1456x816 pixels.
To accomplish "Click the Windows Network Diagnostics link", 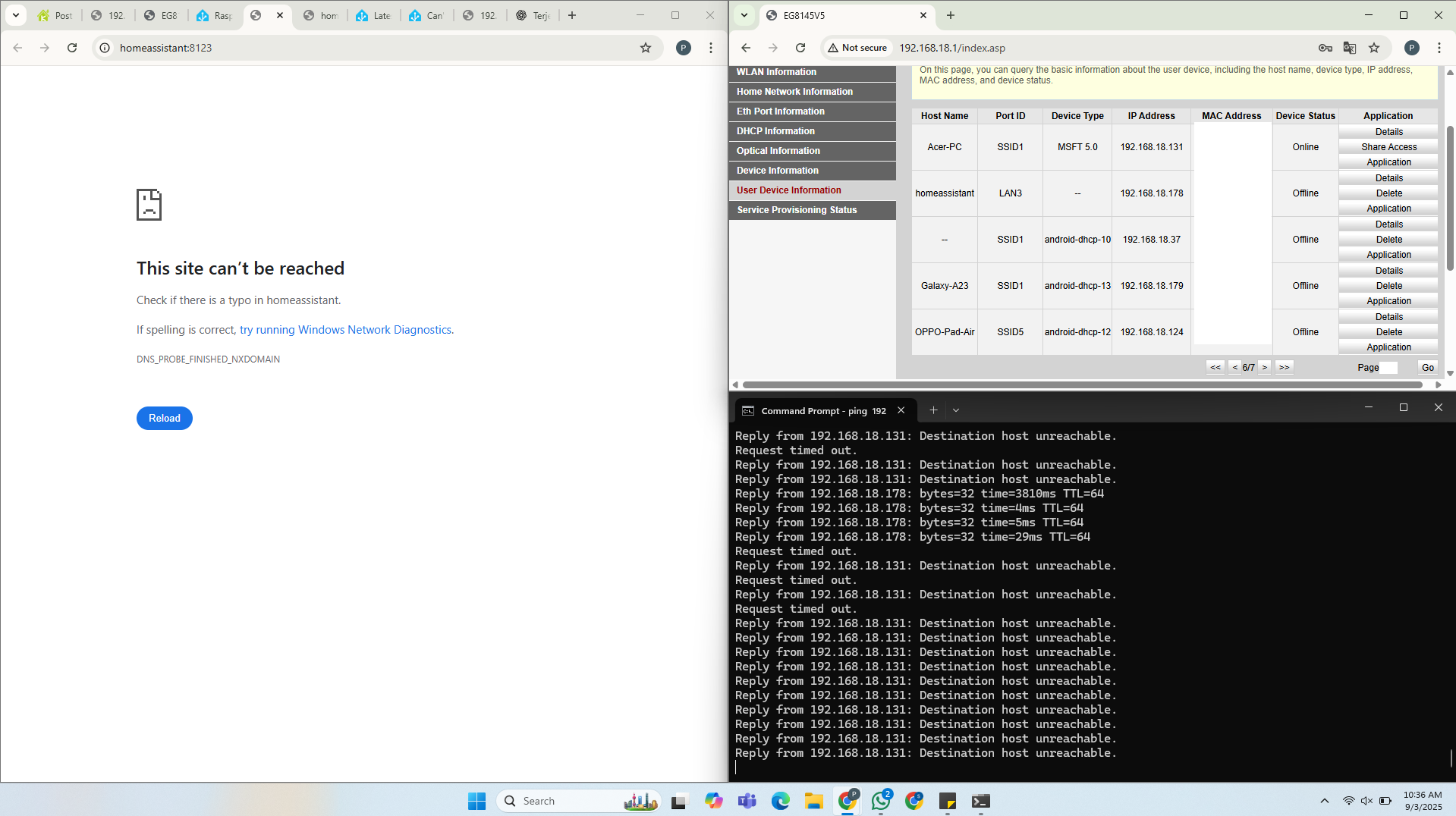I will click(346, 330).
